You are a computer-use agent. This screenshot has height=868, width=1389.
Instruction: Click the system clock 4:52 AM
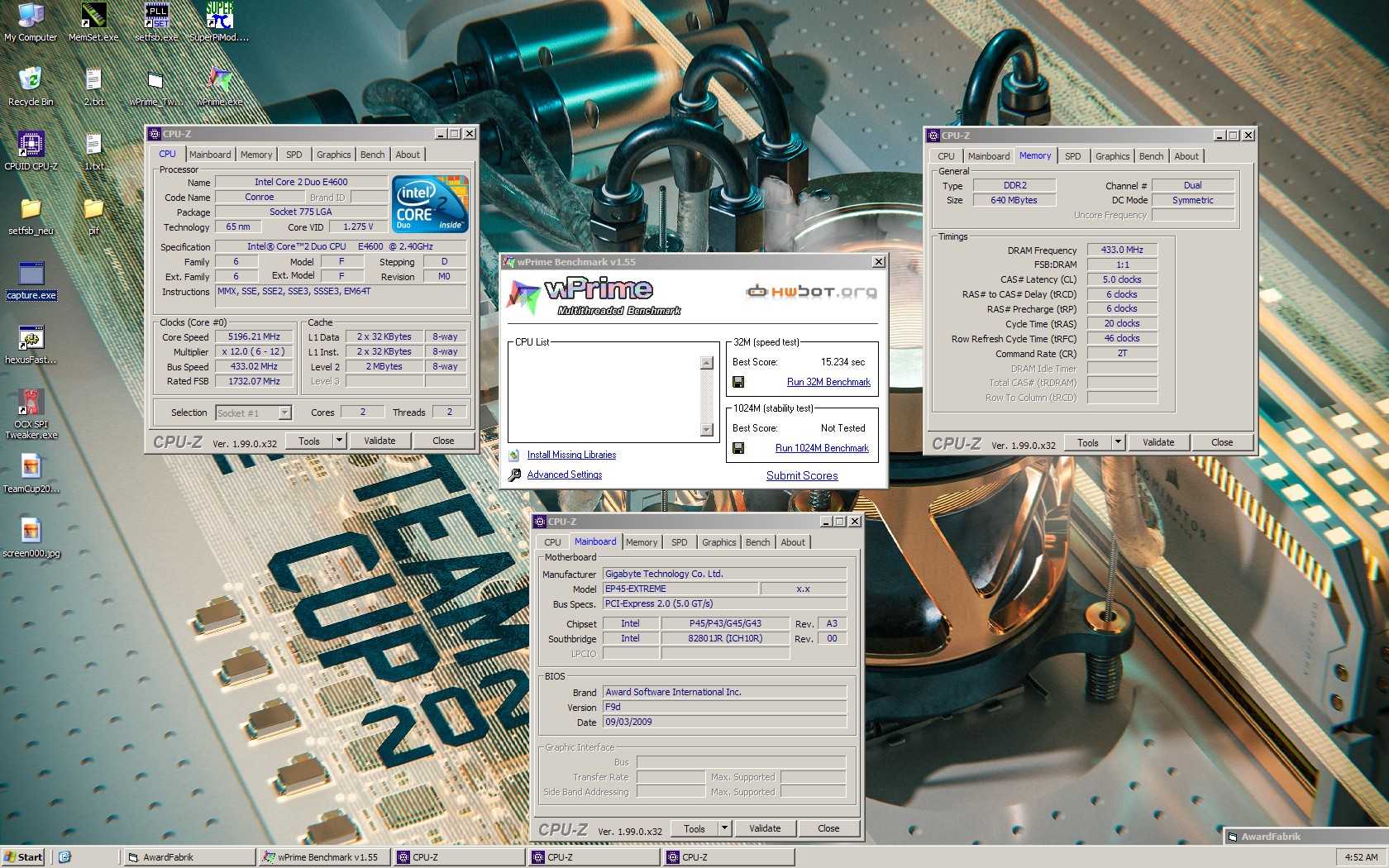(1360, 857)
